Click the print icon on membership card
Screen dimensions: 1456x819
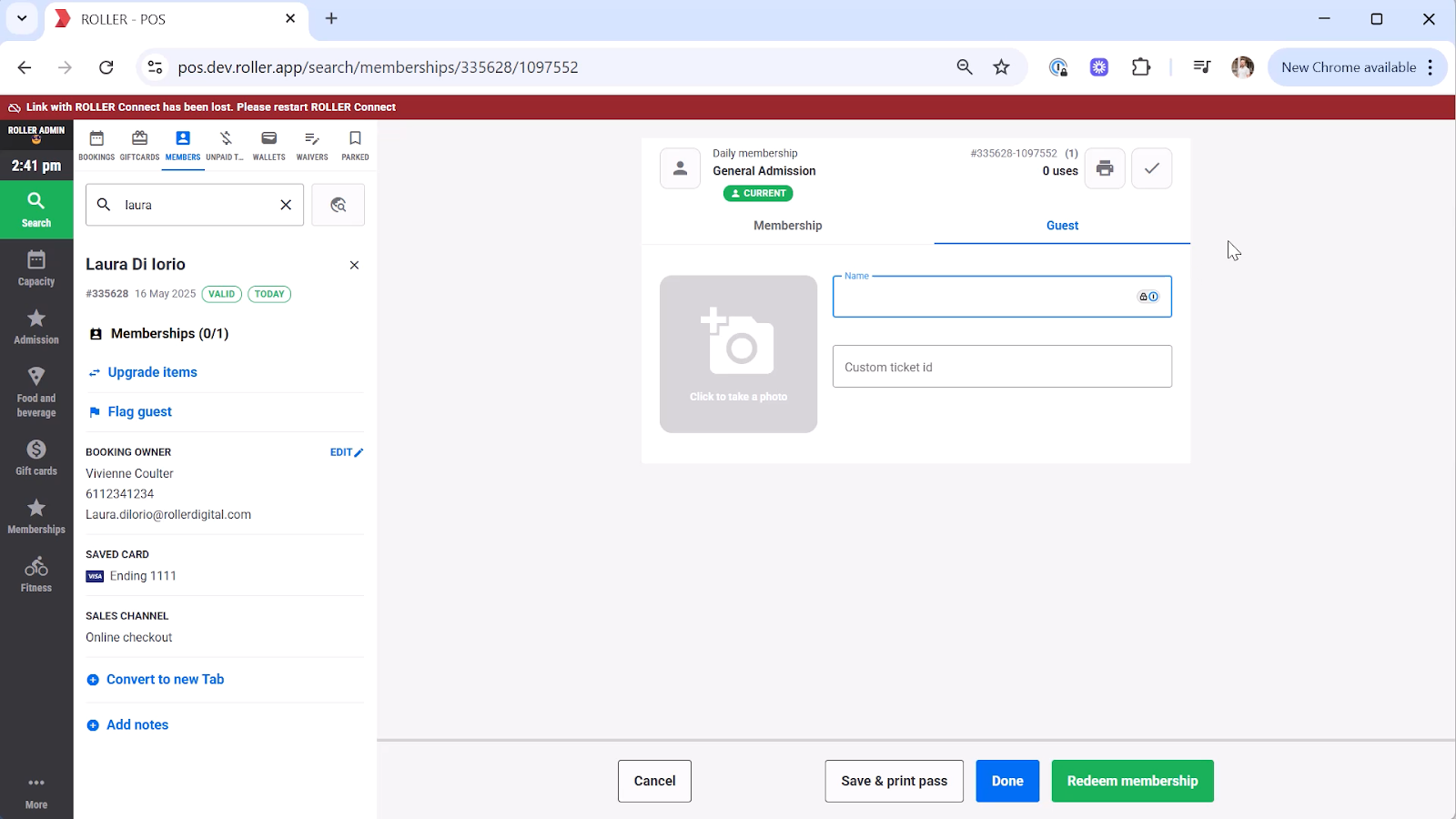(1105, 168)
